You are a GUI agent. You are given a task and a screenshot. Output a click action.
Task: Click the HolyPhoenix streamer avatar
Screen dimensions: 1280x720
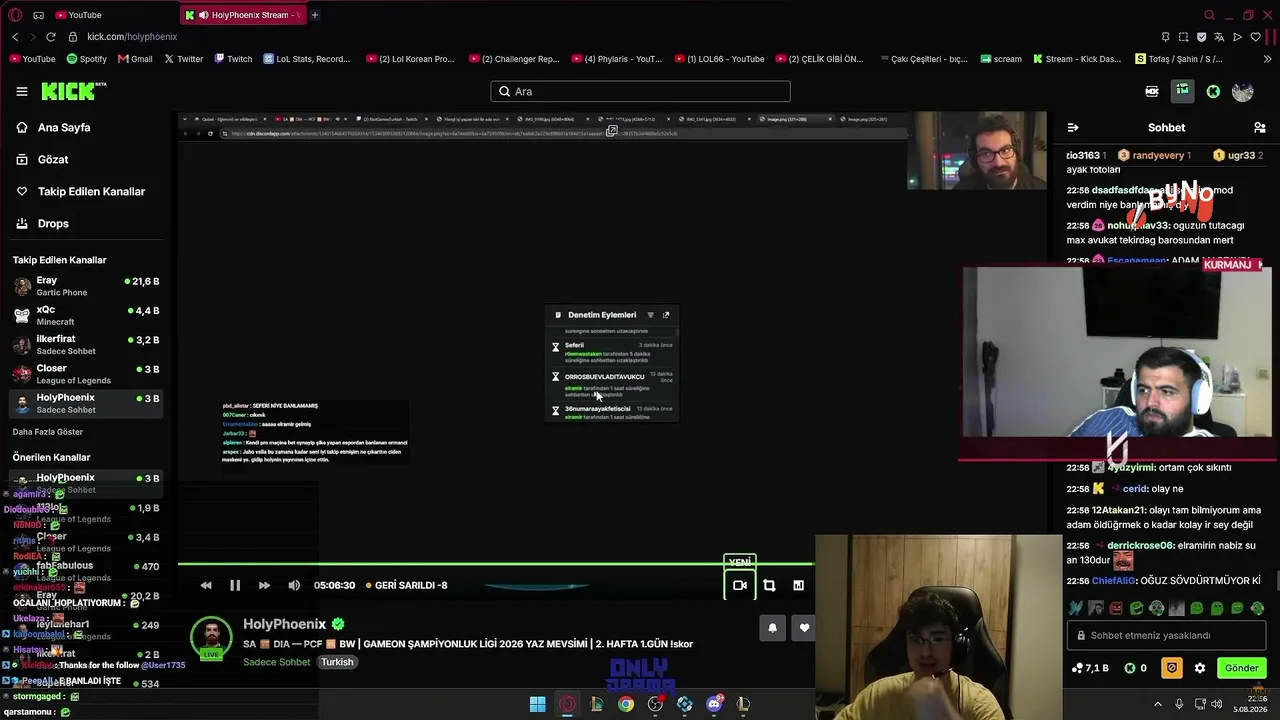pyautogui.click(x=211, y=637)
